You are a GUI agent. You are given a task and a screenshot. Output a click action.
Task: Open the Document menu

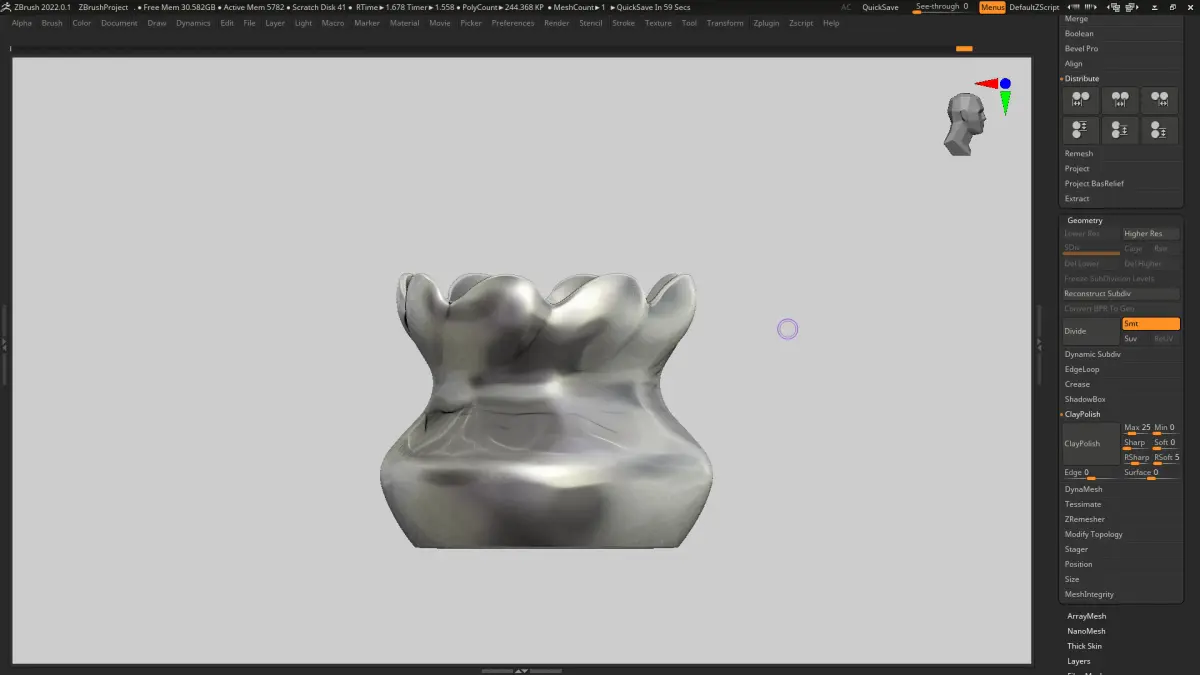(119, 23)
